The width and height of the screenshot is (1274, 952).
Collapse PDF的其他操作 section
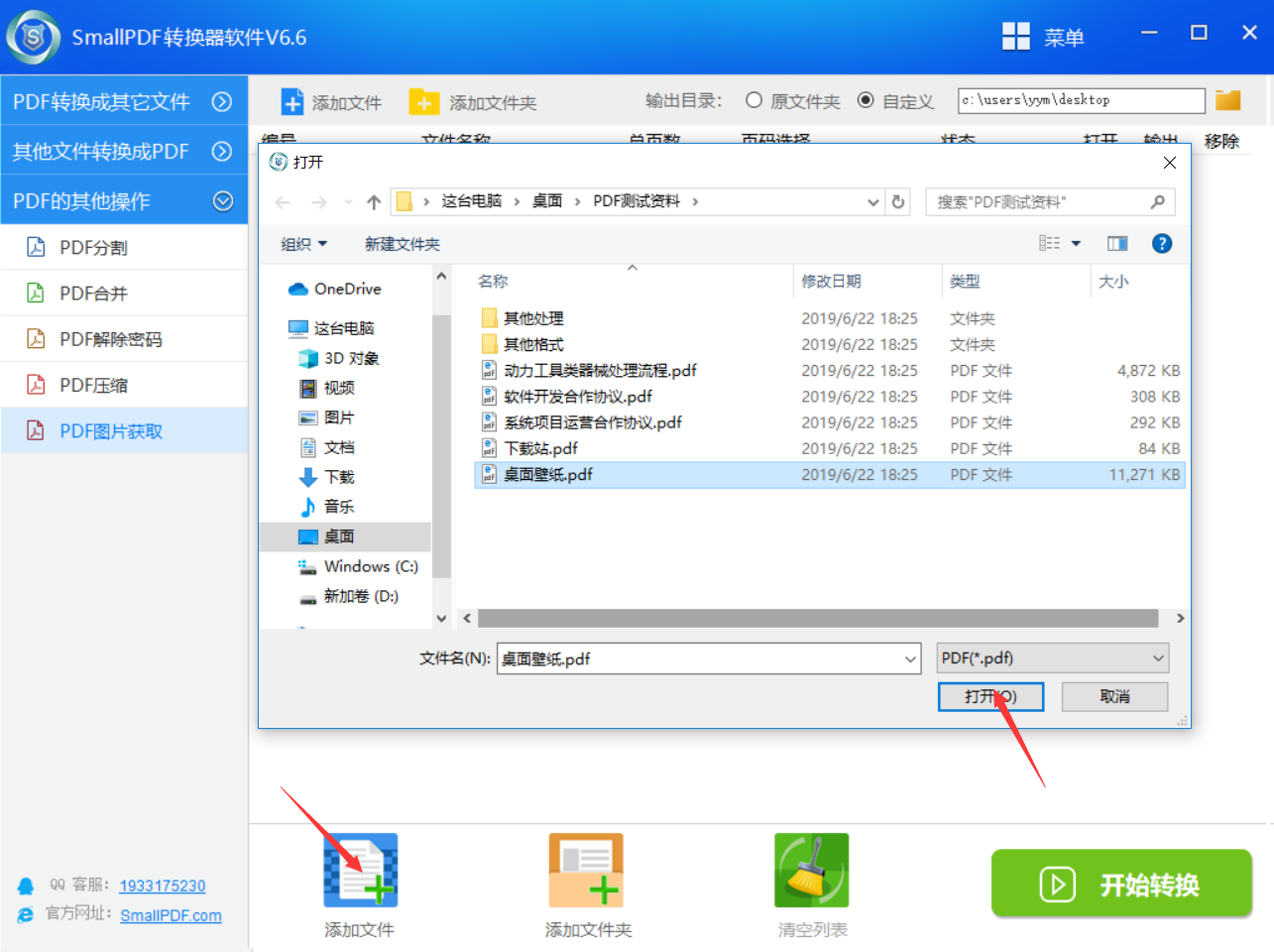click(124, 200)
